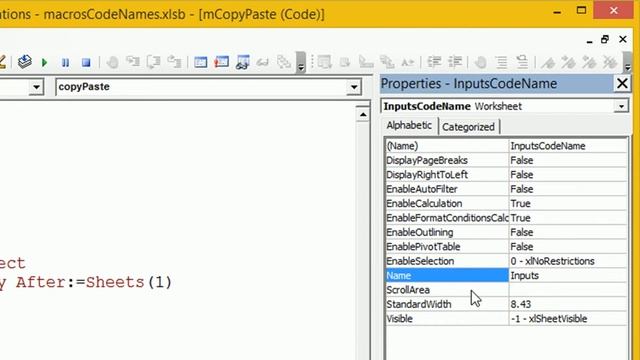Screen dimensions: 640x360
Task: Restore down the inner code window
Action: (605, 39)
